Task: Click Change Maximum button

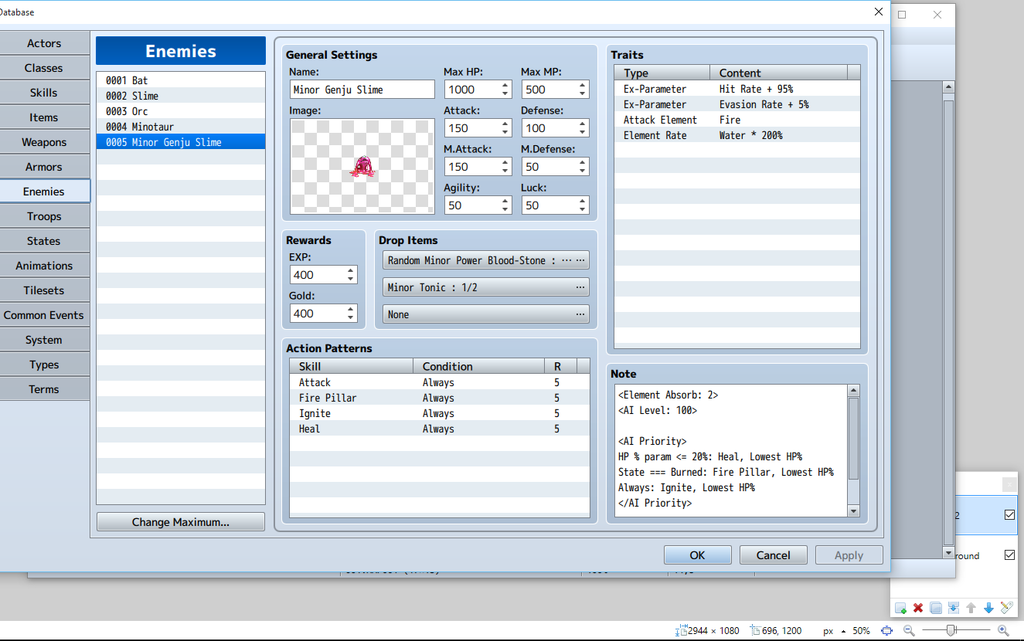Action: click(181, 522)
